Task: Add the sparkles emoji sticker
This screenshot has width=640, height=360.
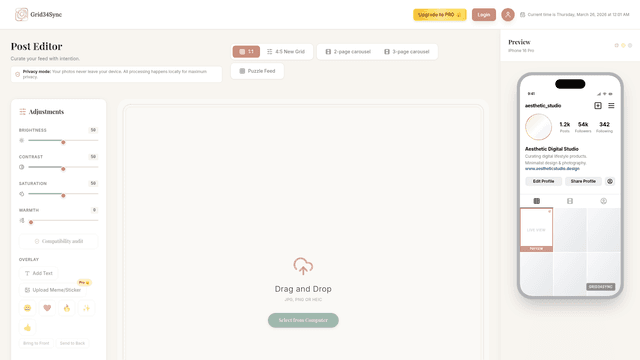Action: coord(86,308)
